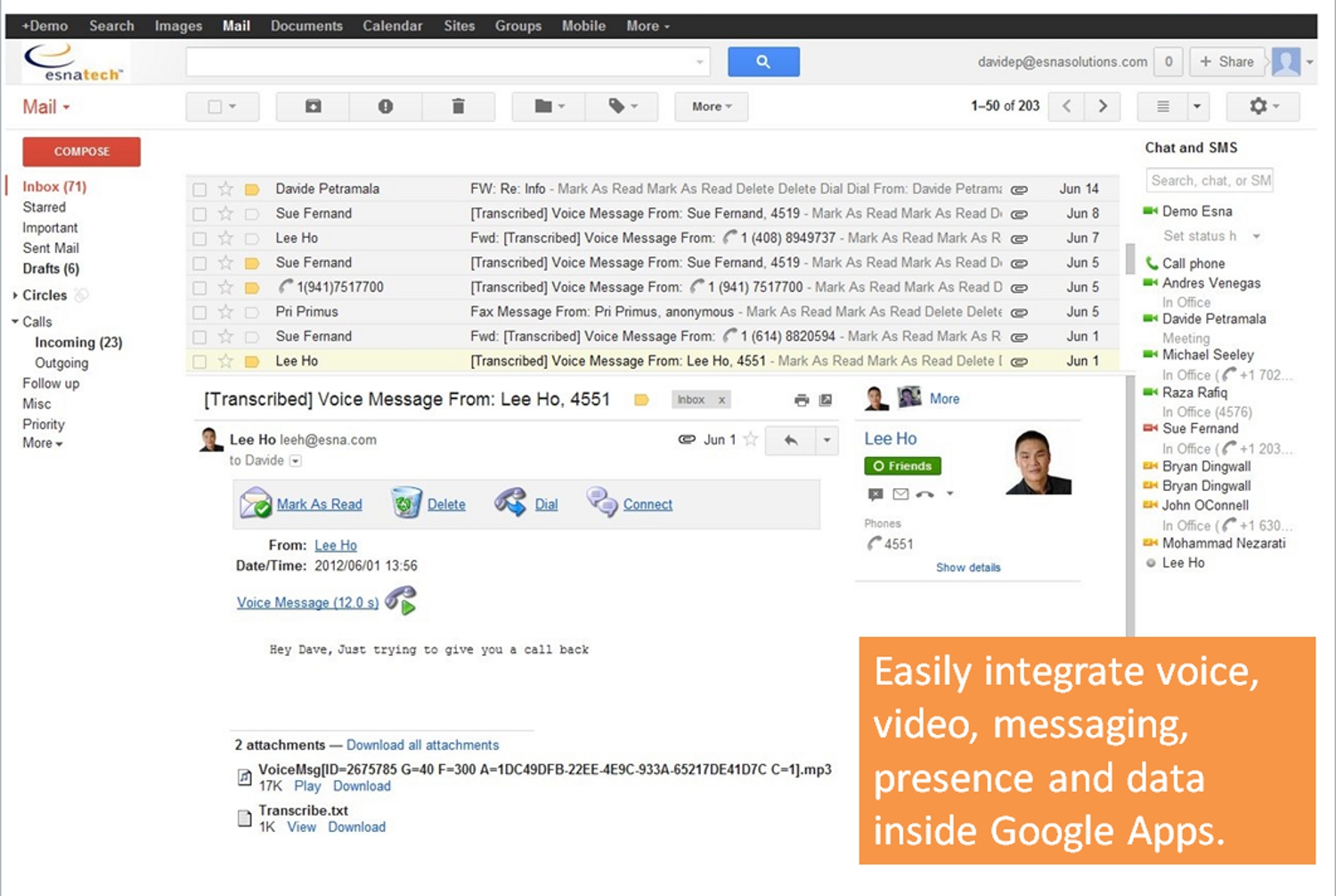Expand More labels in sidebar

coord(43,444)
